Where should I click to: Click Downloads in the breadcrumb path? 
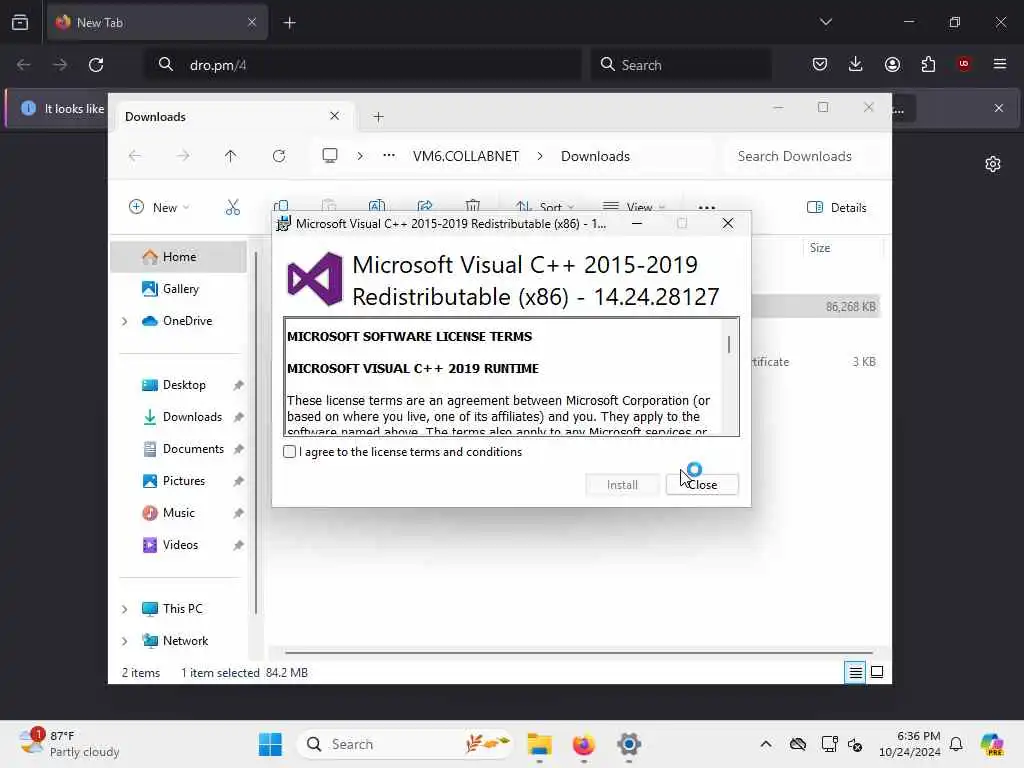(x=595, y=156)
